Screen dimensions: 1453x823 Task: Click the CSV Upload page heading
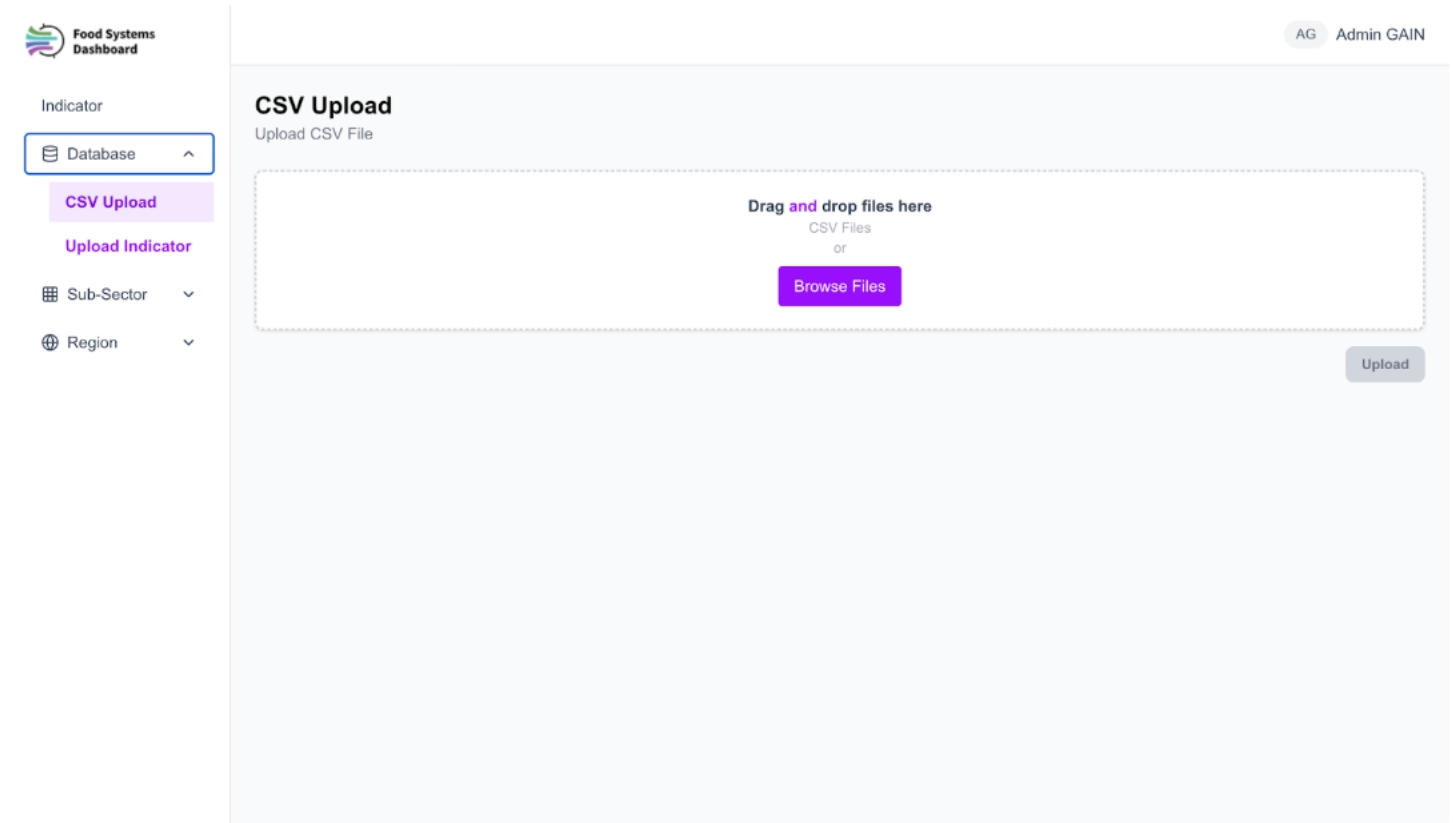[323, 106]
